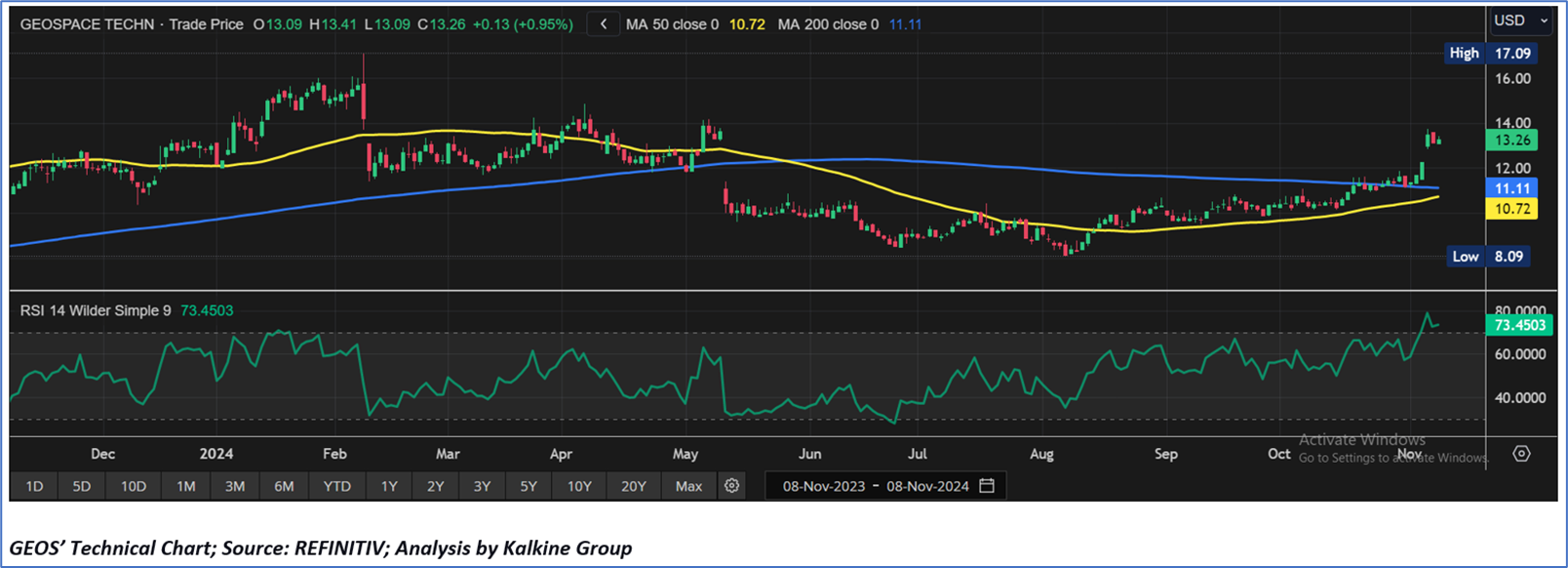Select the 5D time range
Screen dimensions: 1568x568
coord(82,486)
